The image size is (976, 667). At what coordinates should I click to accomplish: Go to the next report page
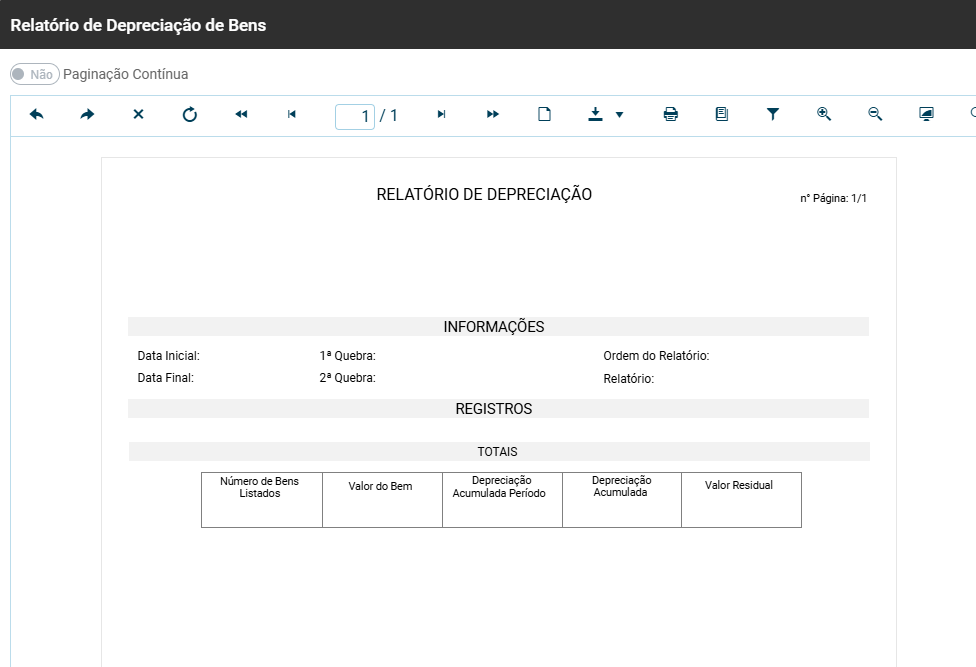coord(441,115)
